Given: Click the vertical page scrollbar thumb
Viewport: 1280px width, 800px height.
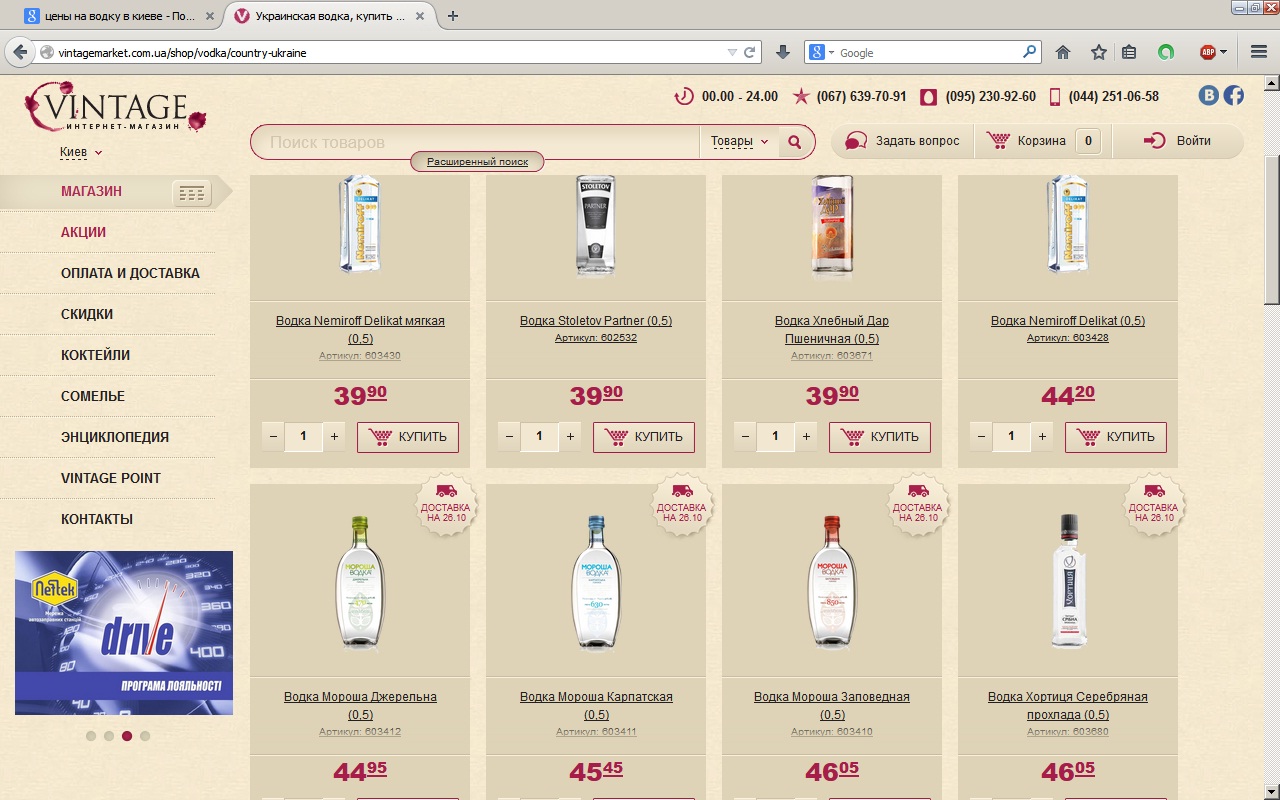Looking at the screenshot, I should click(1272, 230).
